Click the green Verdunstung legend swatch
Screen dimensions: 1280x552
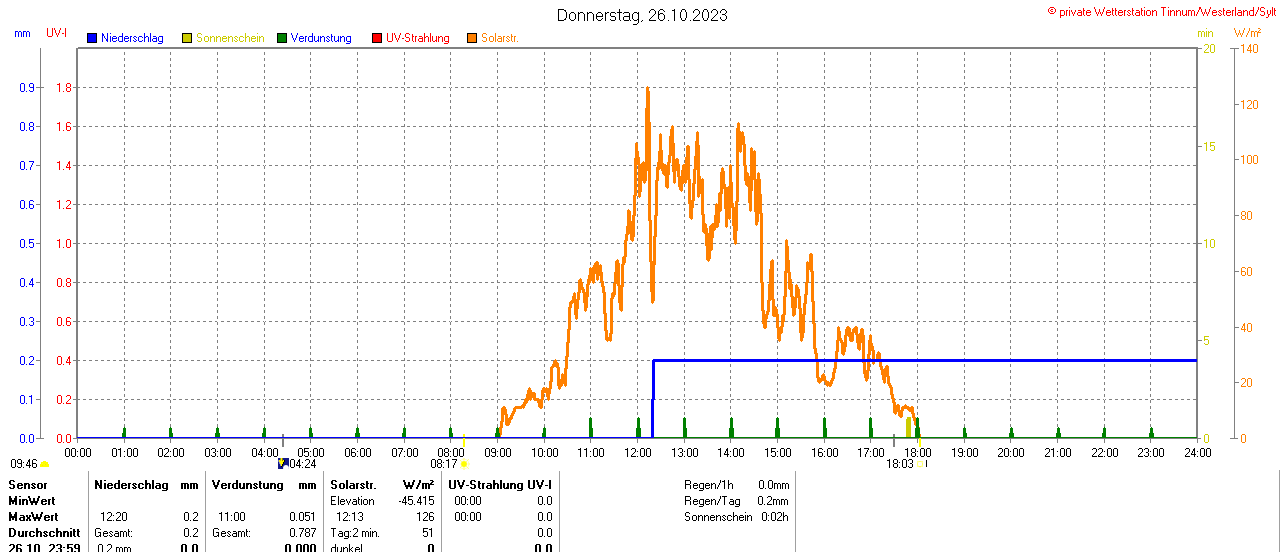click(283, 38)
